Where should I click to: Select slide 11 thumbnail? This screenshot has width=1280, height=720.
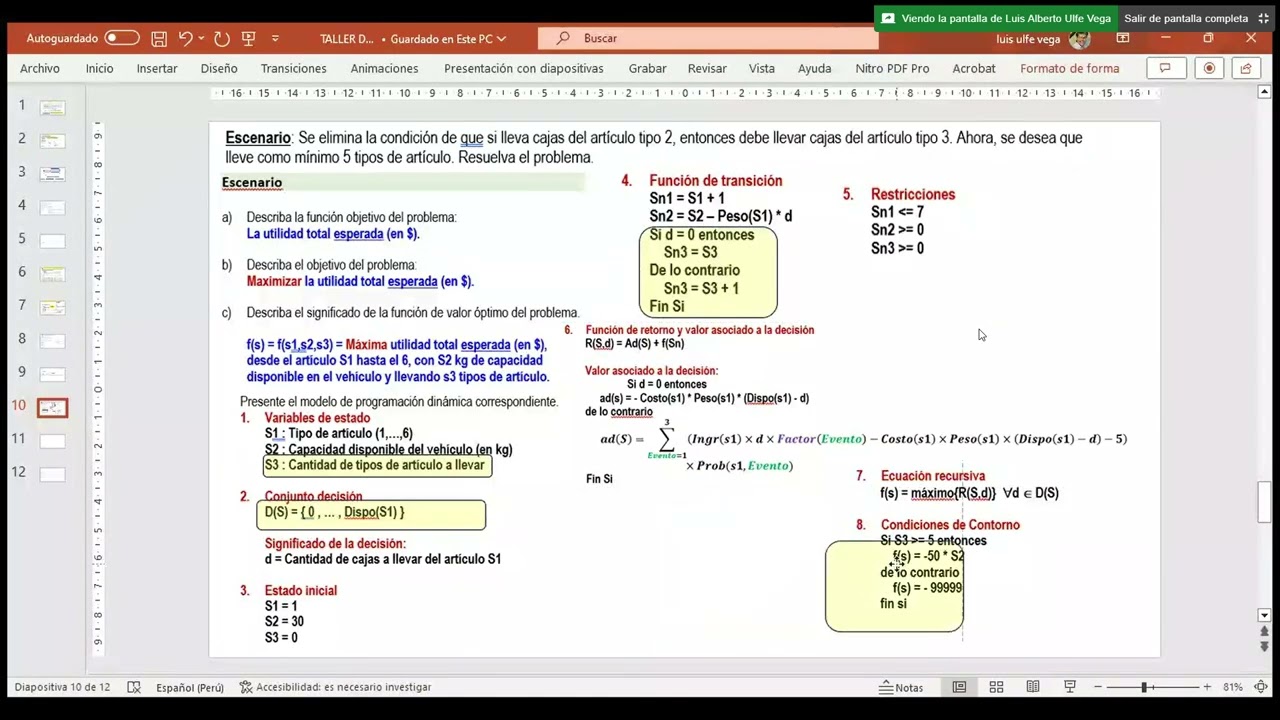[52, 441]
